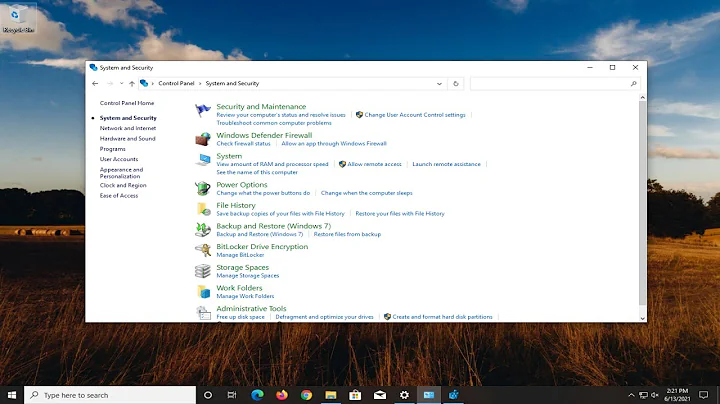720x404 pixels.
Task: Click Change User Account Control settings
Action: [x=415, y=115]
